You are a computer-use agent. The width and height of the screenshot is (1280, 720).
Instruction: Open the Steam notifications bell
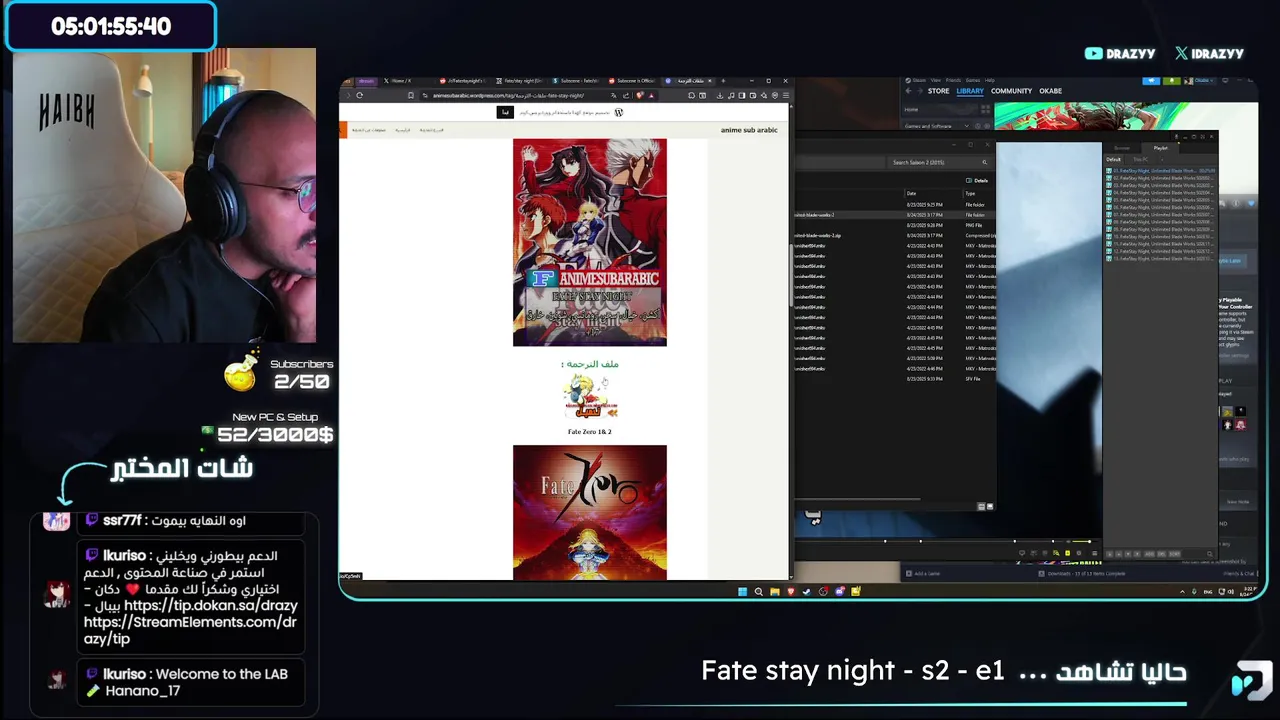[x=1172, y=80]
